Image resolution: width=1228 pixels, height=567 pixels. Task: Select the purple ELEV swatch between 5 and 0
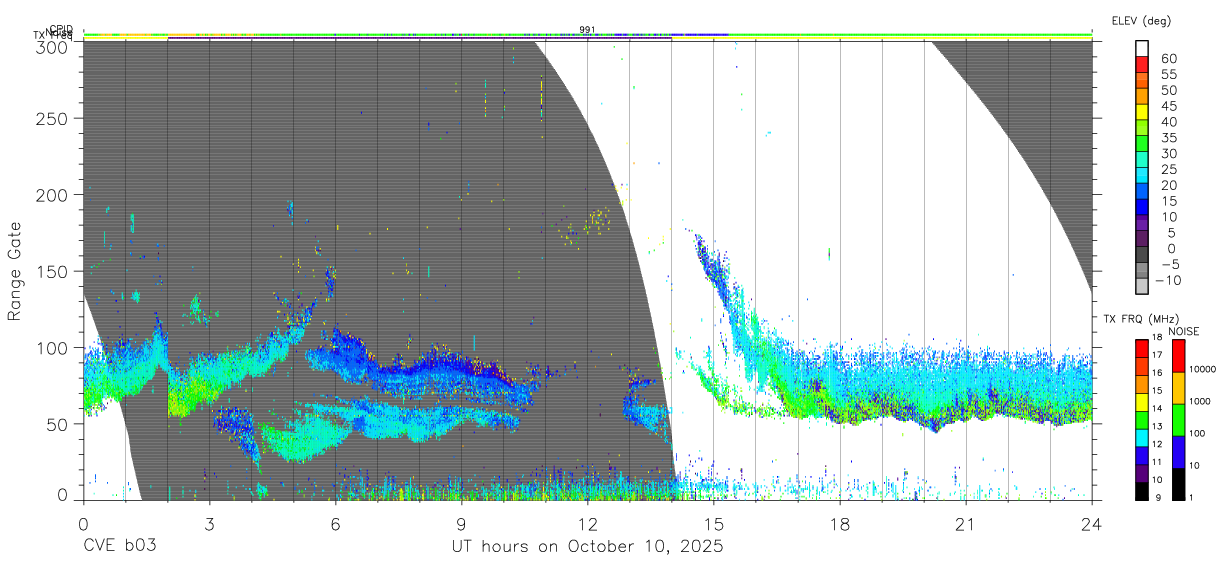click(1142, 240)
